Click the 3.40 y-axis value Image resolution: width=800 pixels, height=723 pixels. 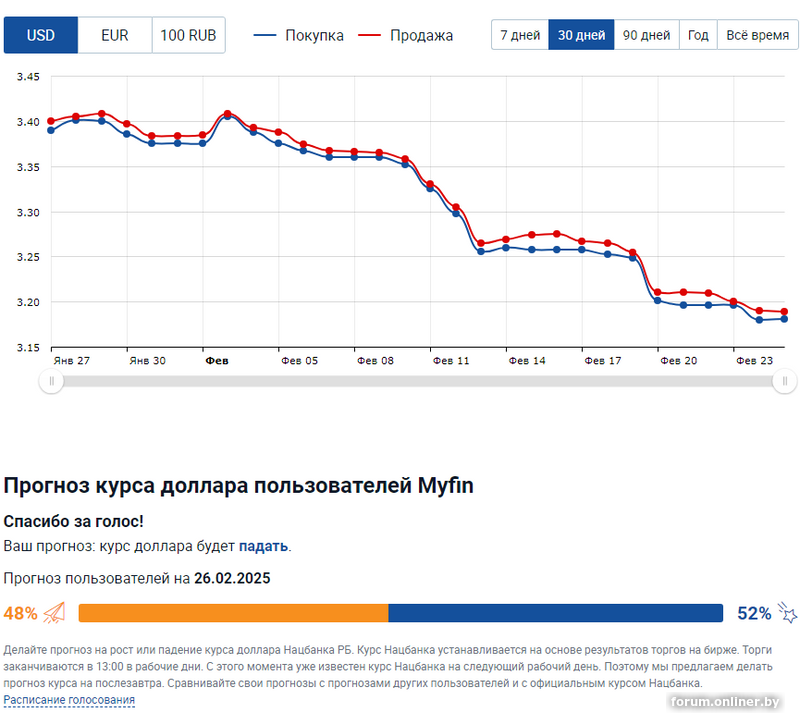(x=28, y=122)
